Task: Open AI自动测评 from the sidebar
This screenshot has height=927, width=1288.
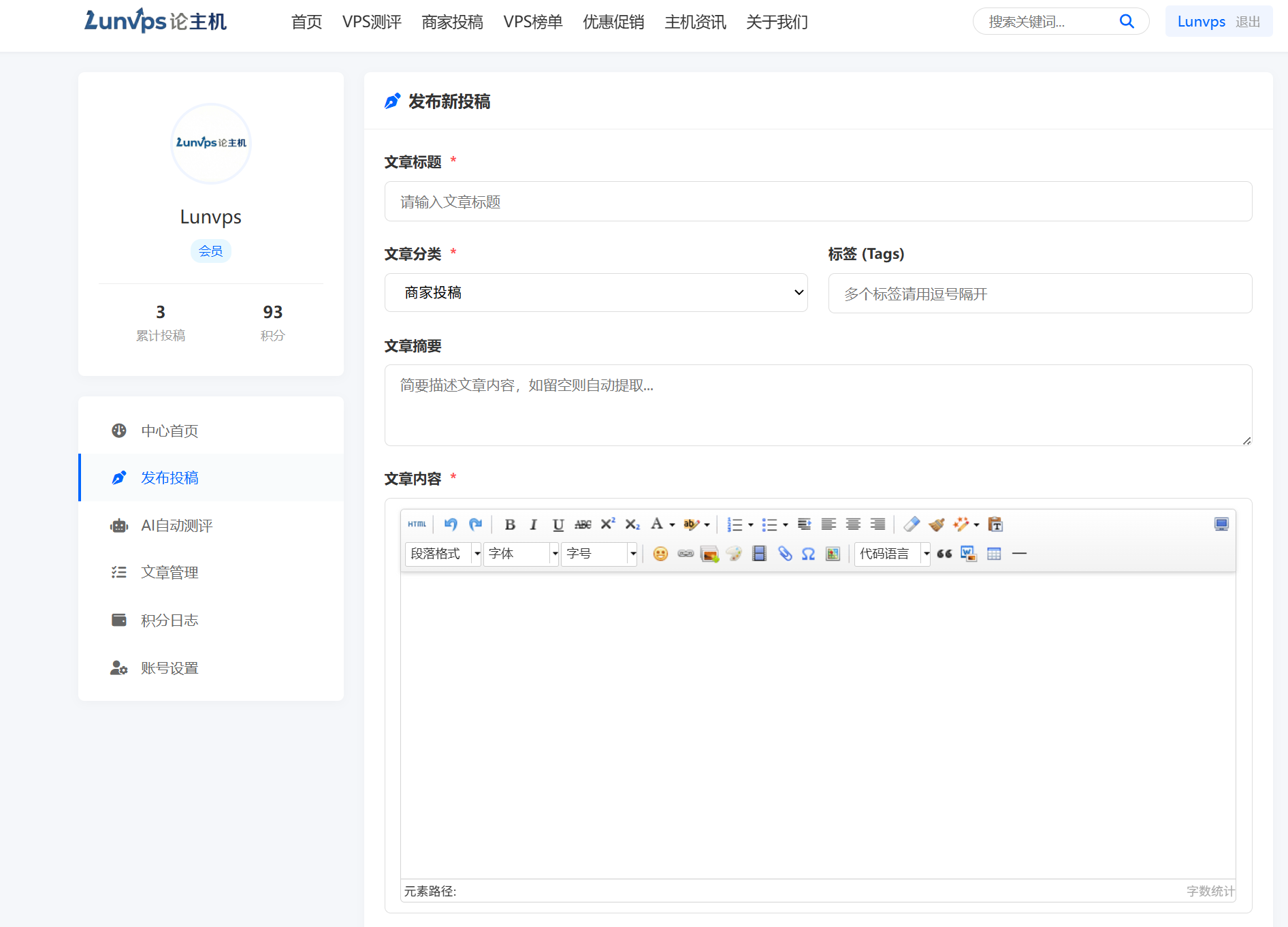Action: point(176,526)
